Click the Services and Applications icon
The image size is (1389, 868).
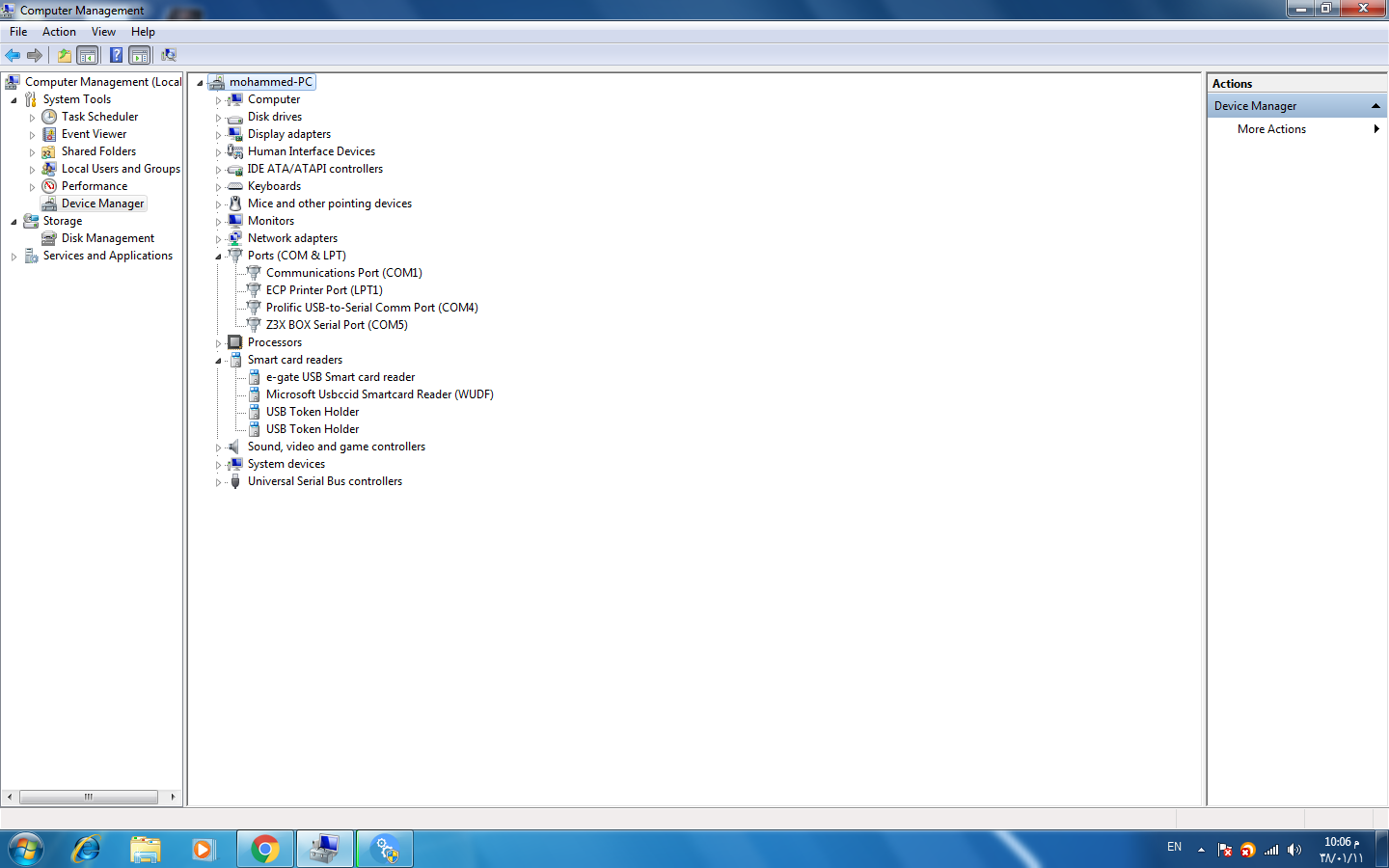(31, 256)
